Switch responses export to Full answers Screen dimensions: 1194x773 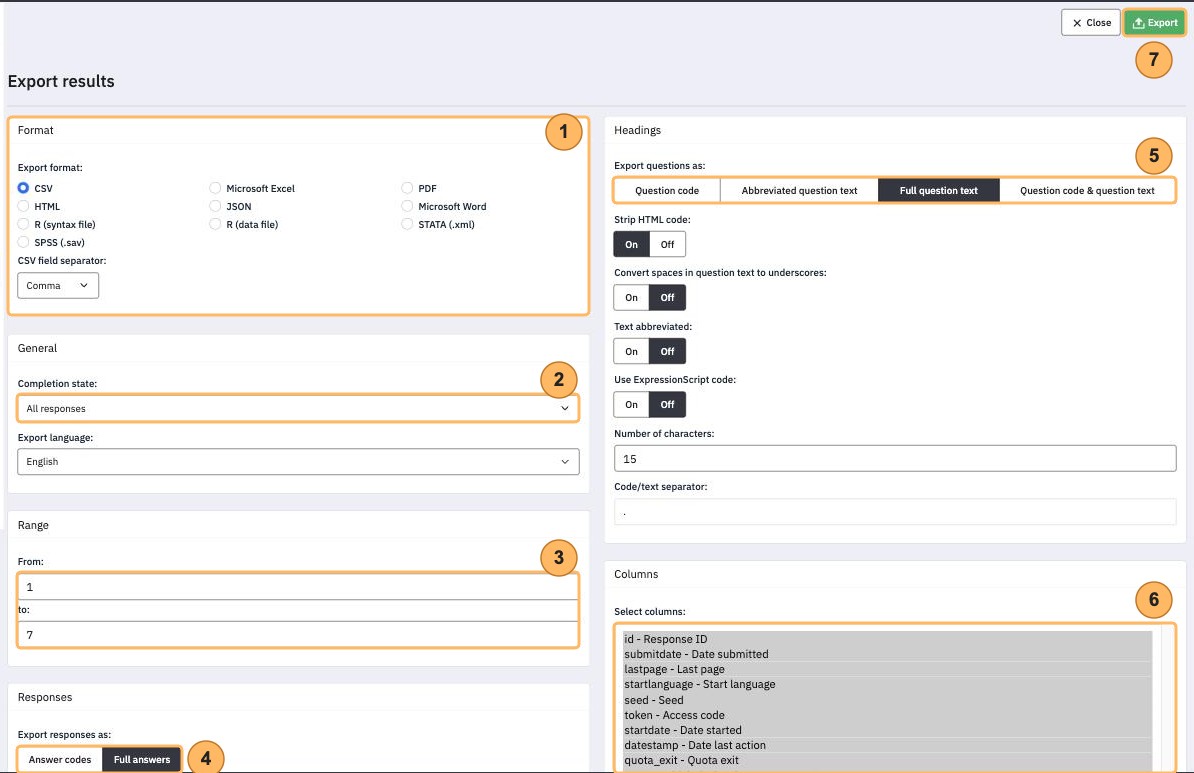[142, 759]
